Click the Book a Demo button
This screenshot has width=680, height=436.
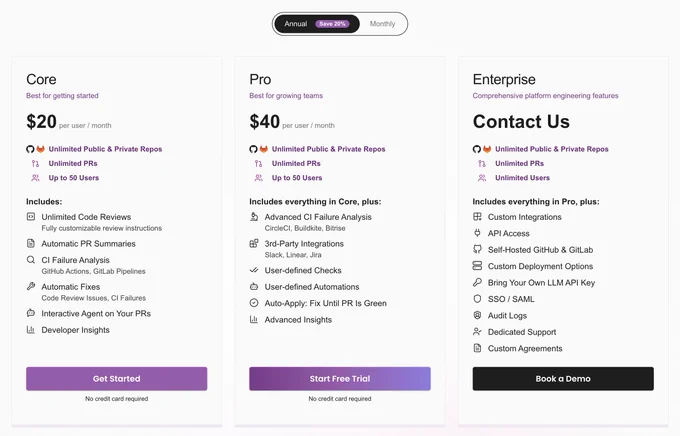tap(563, 379)
